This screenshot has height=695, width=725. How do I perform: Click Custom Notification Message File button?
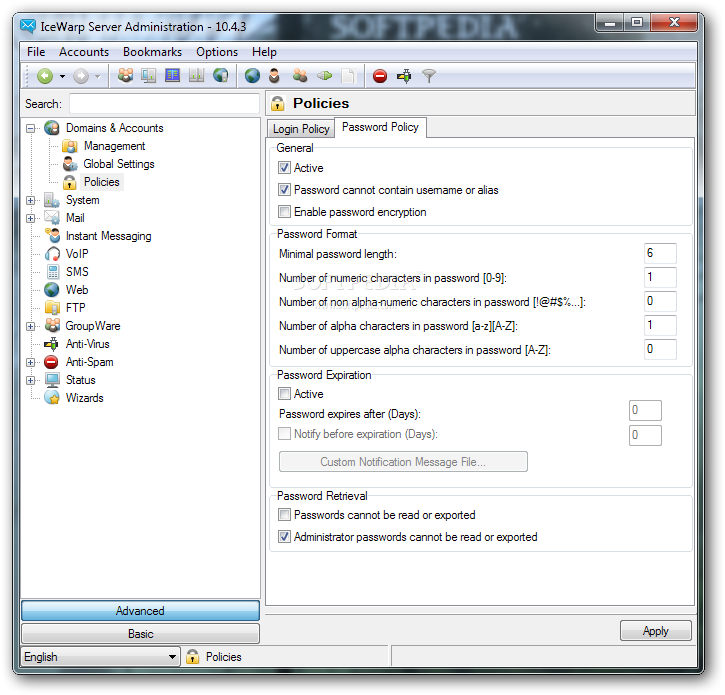click(403, 462)
